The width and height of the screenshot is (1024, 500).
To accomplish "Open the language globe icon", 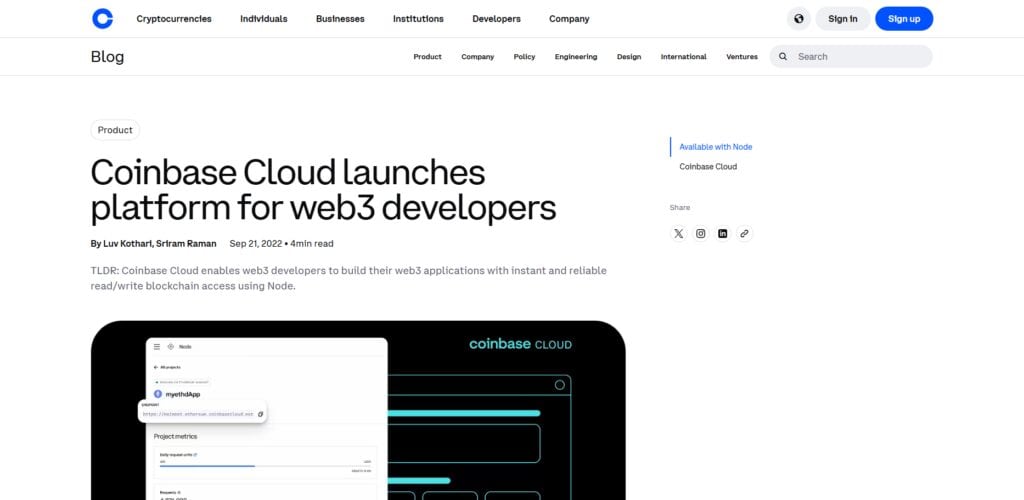I will [x=799, y=18].
